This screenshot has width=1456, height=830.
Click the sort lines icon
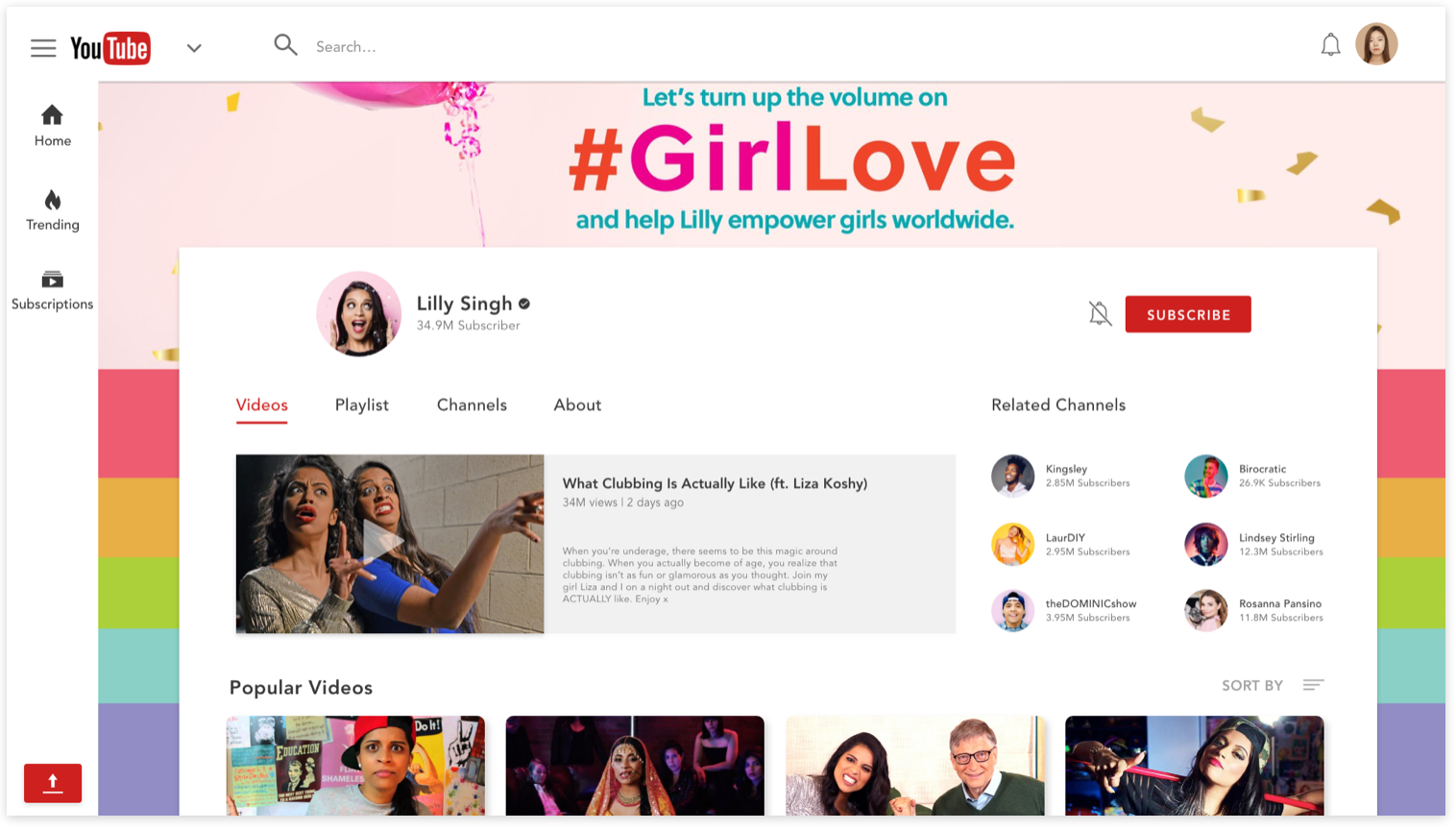pos(1313,685)
